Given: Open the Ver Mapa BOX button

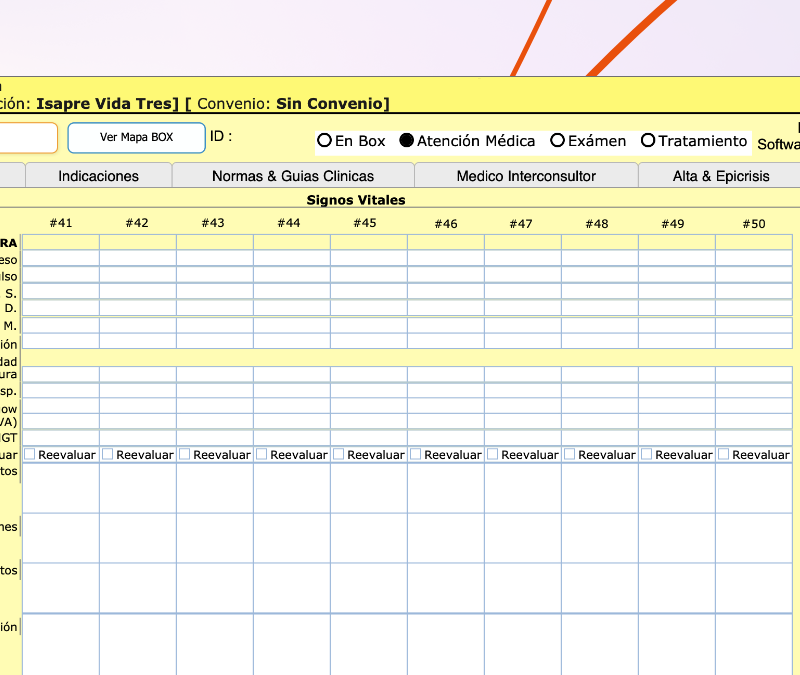Looking at the screenshot, I should point(136,137).
